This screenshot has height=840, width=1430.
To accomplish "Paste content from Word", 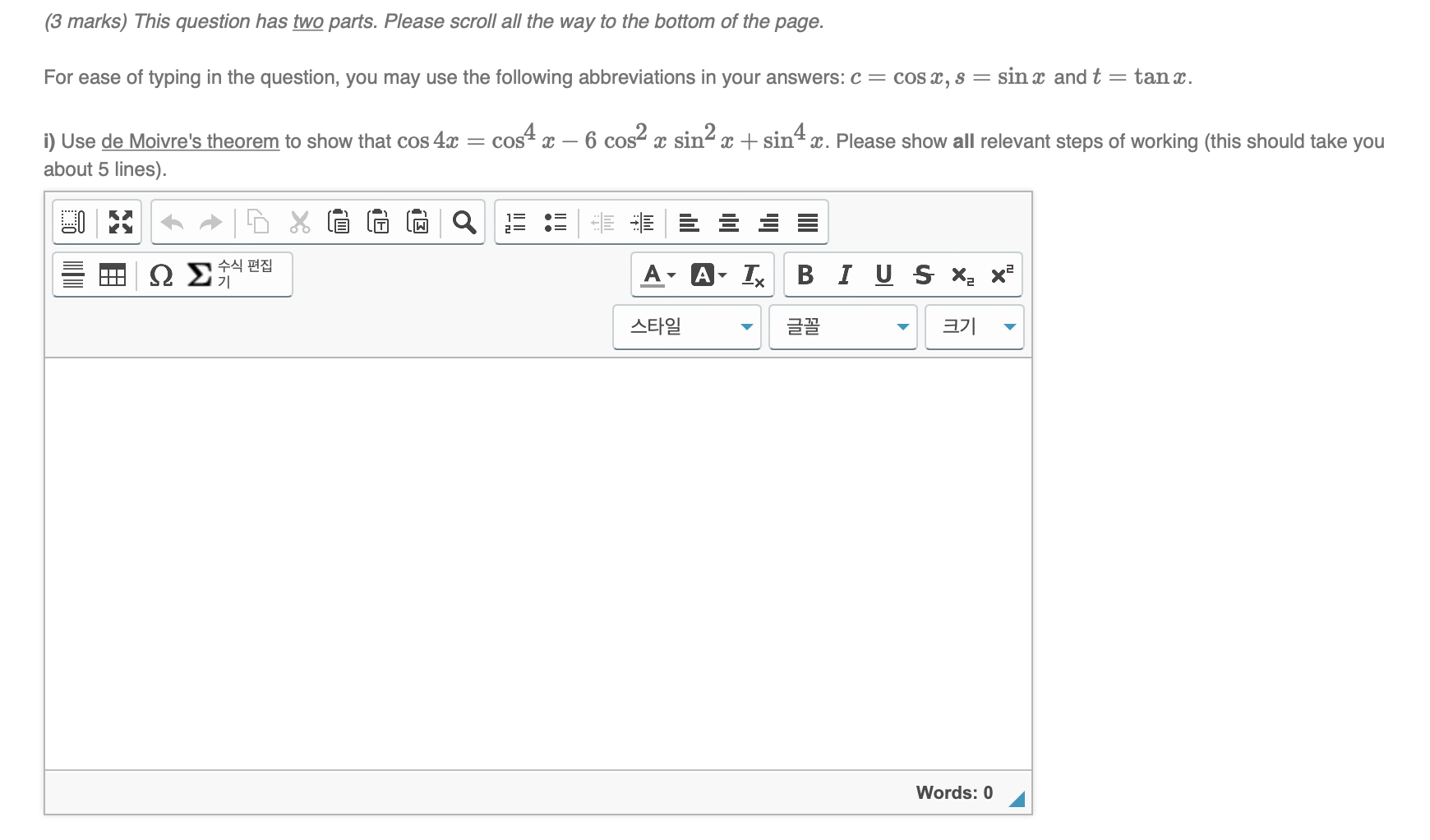I will click(x=417, y=221).
